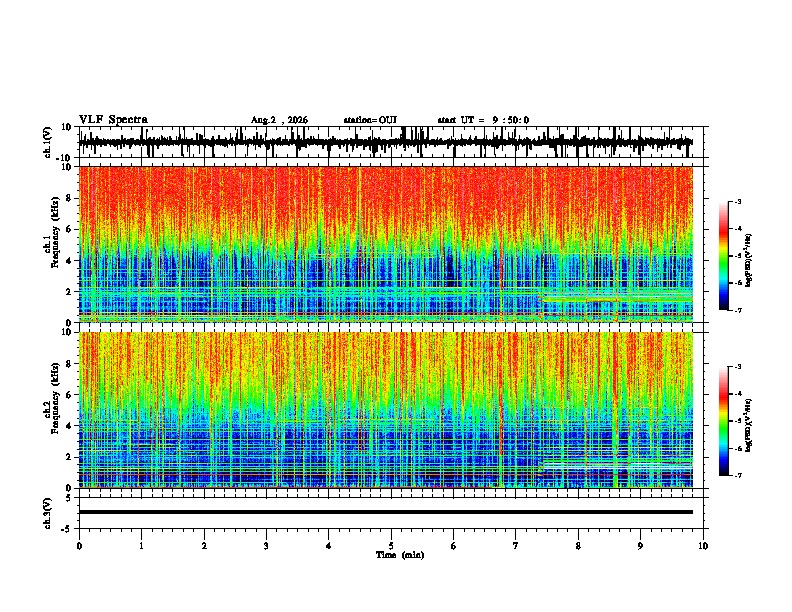Click the '5' tick on the time axis

tap(391, 546)
